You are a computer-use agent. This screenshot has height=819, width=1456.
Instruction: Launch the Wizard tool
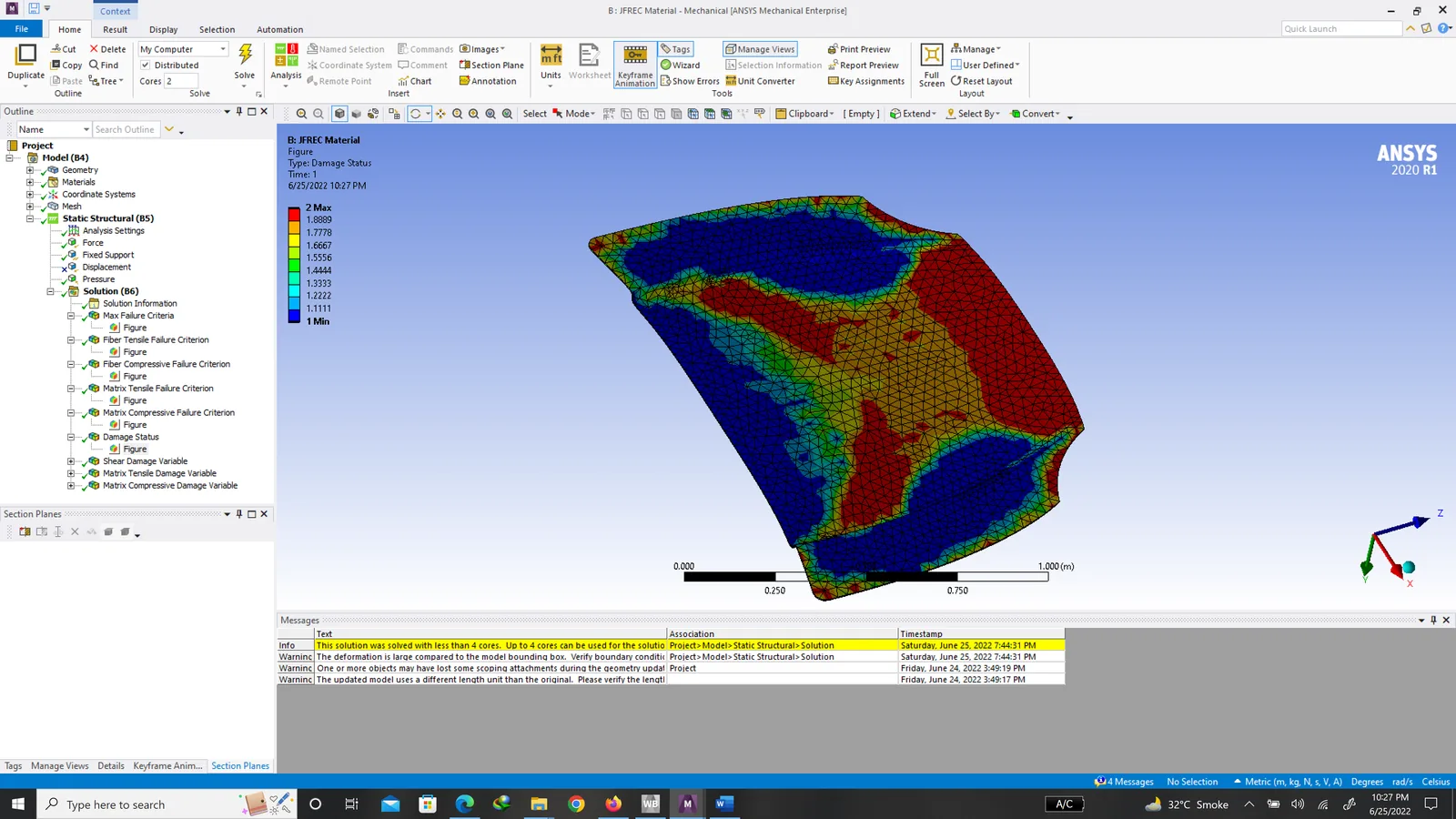click(x=680, y=66)
